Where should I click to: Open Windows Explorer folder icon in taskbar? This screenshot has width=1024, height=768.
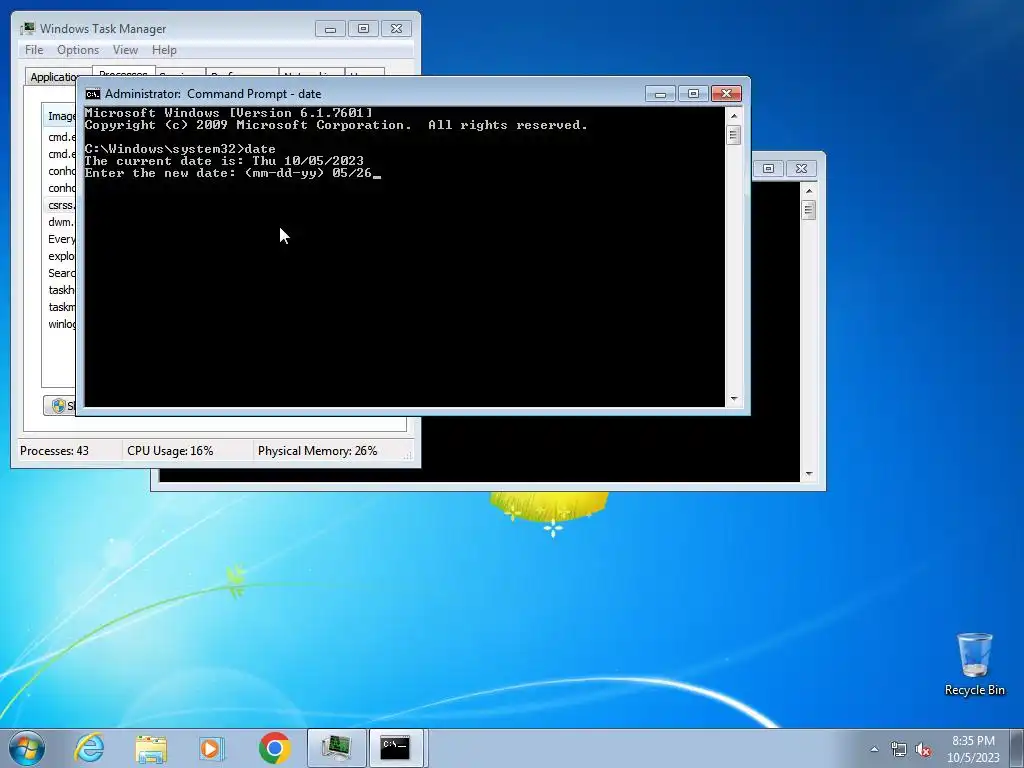click(x=151, y=748)
